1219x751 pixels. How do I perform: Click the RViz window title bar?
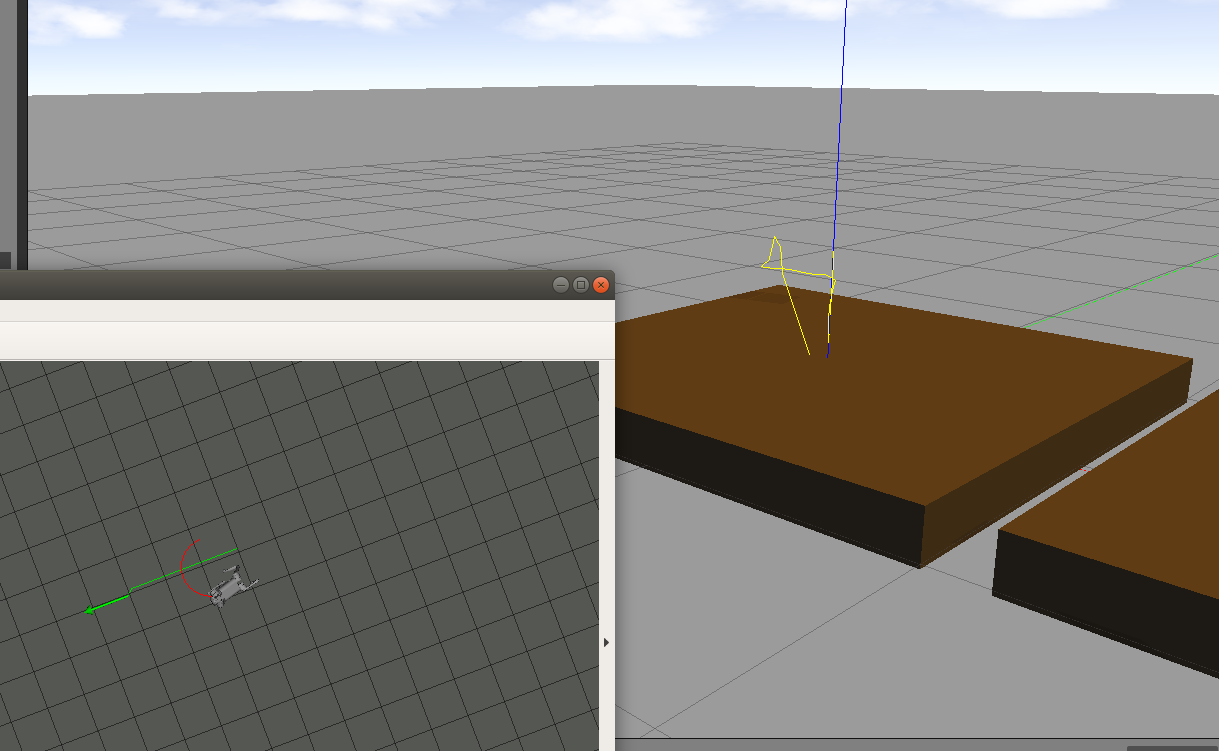(x=300, y=284)
